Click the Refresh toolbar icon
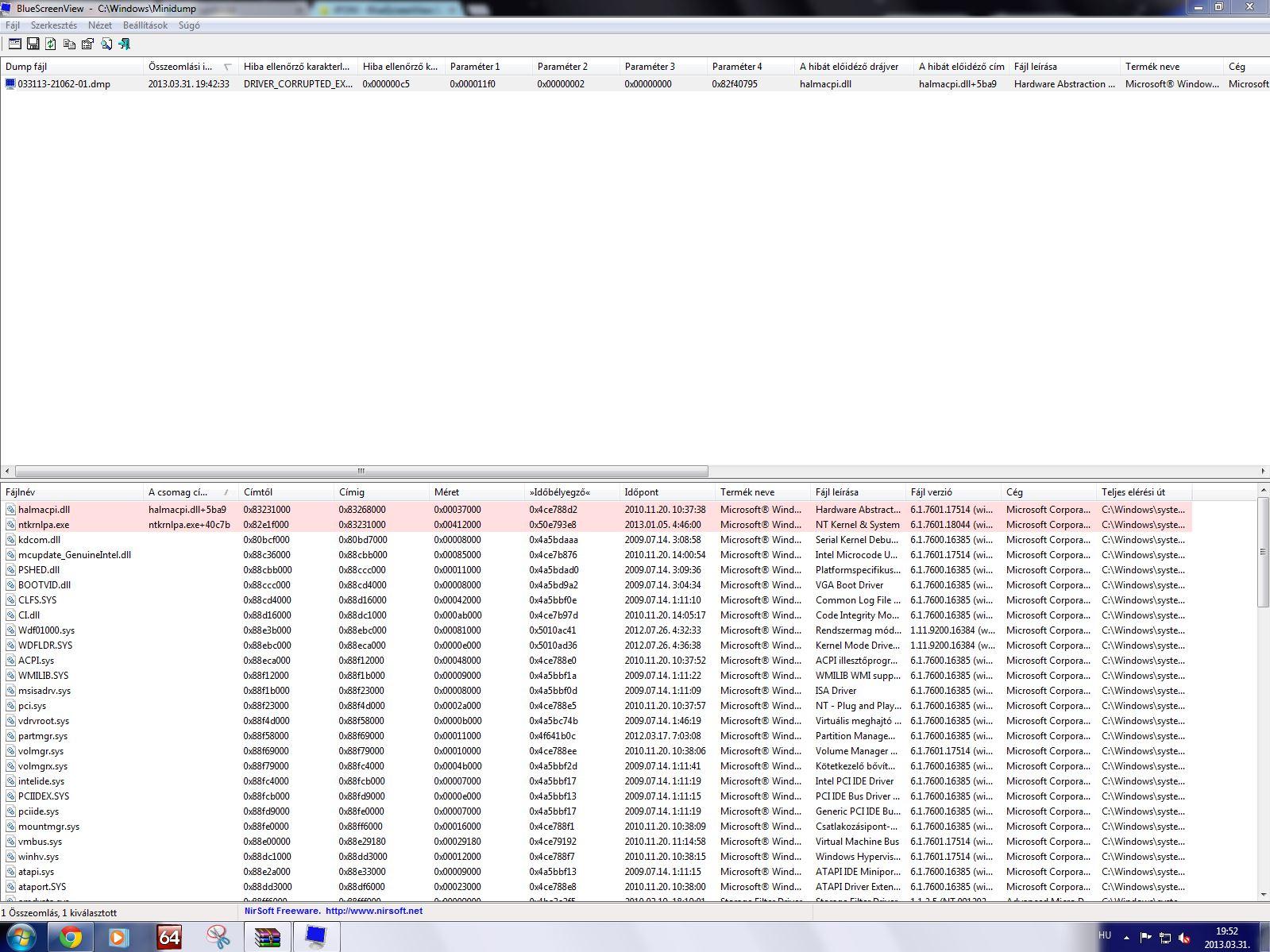Image resolution: width=1270 pixels, height=952 pixels. tap(51, 44)
